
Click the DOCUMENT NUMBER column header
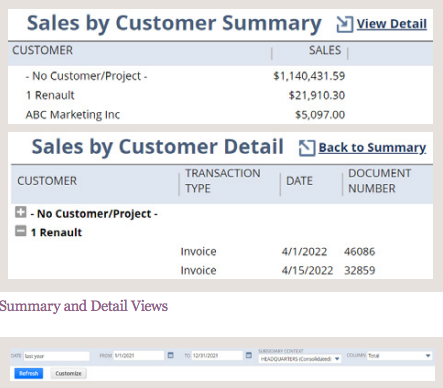380,181
